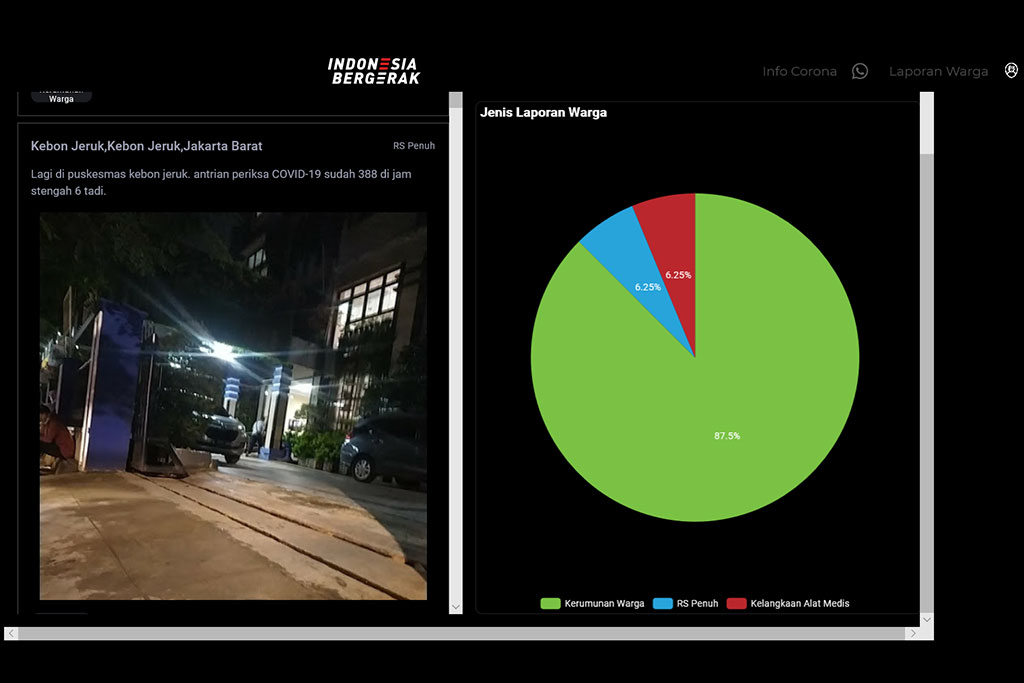Click the Indonesia Bergerak logo
1024x683 pixels.
click(x=374, y=70)
